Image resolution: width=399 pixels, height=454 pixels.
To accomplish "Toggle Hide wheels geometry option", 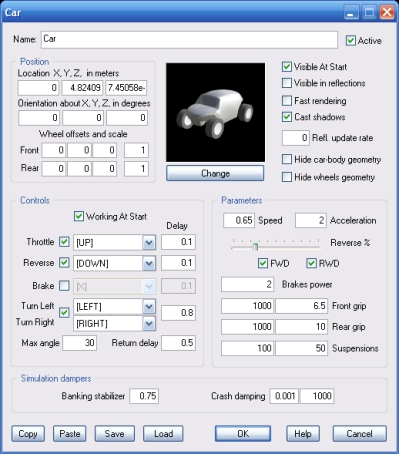I will point(287,177).
